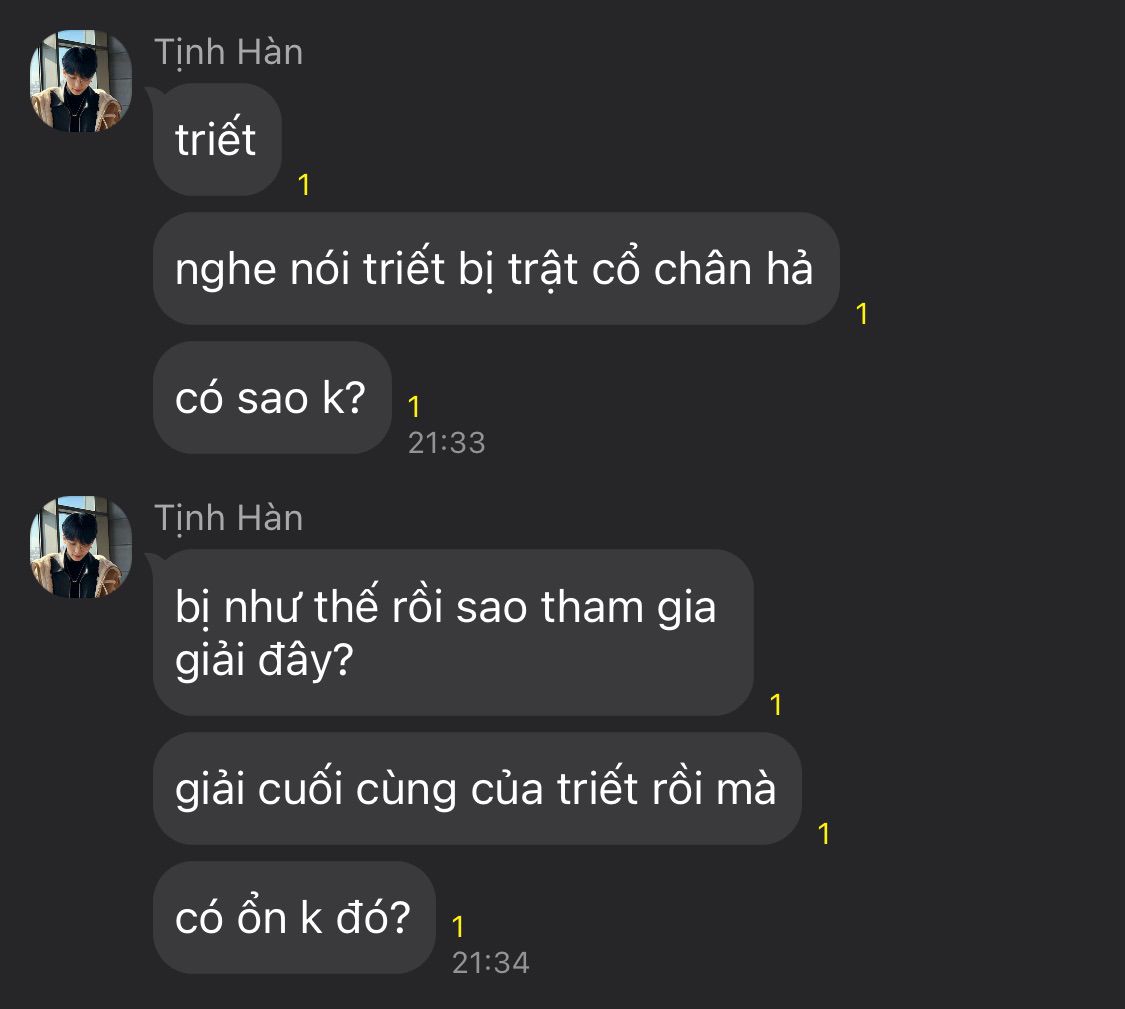The image size is (1125, 1009).
Task: Tap unread count beside 'giải cuối cùng' message
Action: [824, 834]
